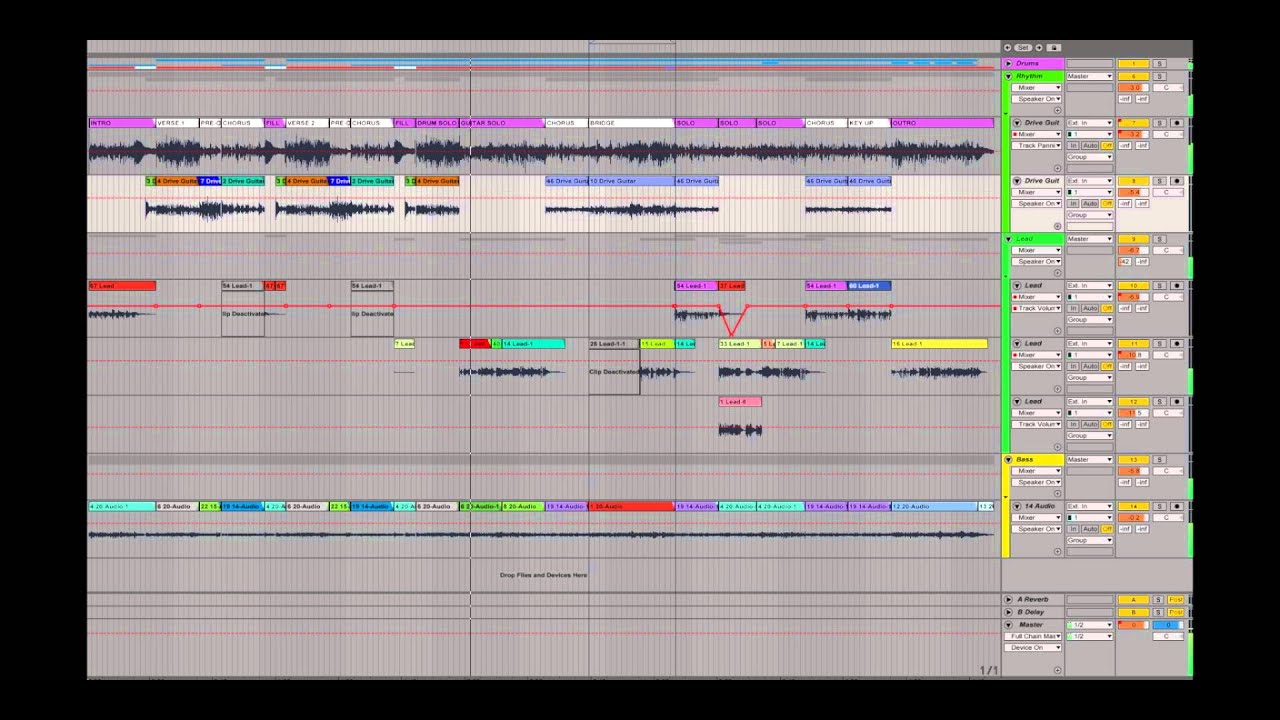Toggle B Delay track activator
Viewport: 1280px width, 720px height.
click(x=1134, y=612)
